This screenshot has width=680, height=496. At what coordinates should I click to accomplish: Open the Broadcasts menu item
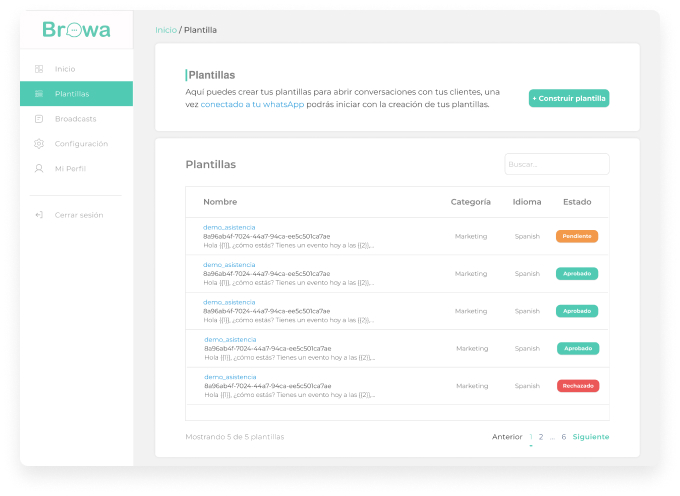coord(76,119)
